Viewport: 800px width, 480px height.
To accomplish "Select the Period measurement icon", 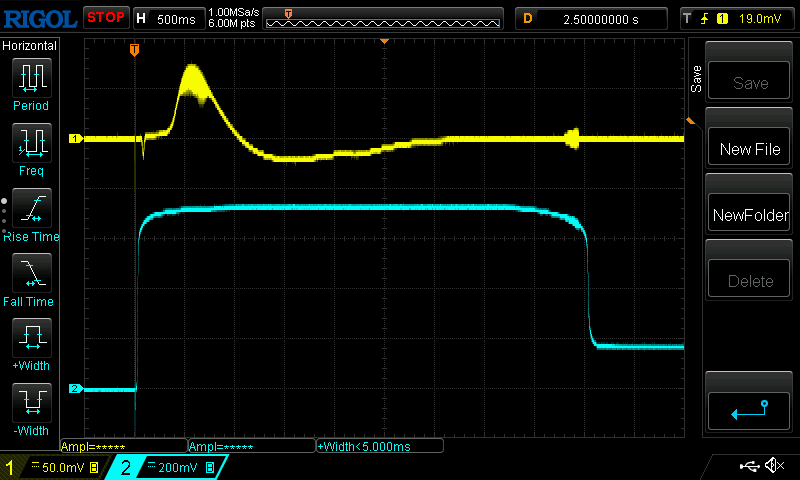I will [32, 78].
